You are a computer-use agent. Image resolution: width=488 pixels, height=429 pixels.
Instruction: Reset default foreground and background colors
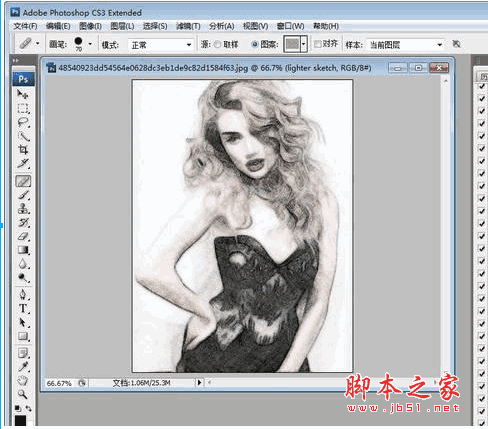click(x=17, y=408)
